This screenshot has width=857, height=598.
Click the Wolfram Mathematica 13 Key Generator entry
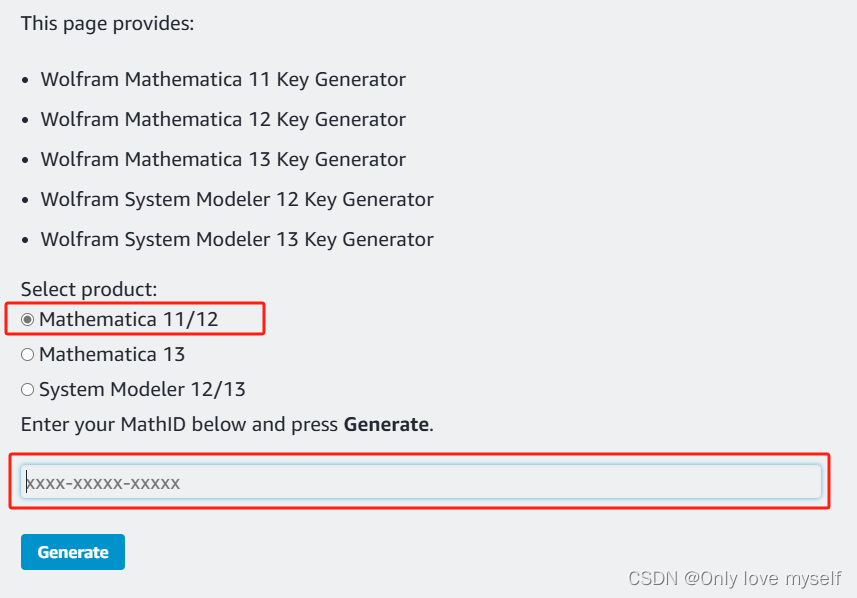(222, 159)
